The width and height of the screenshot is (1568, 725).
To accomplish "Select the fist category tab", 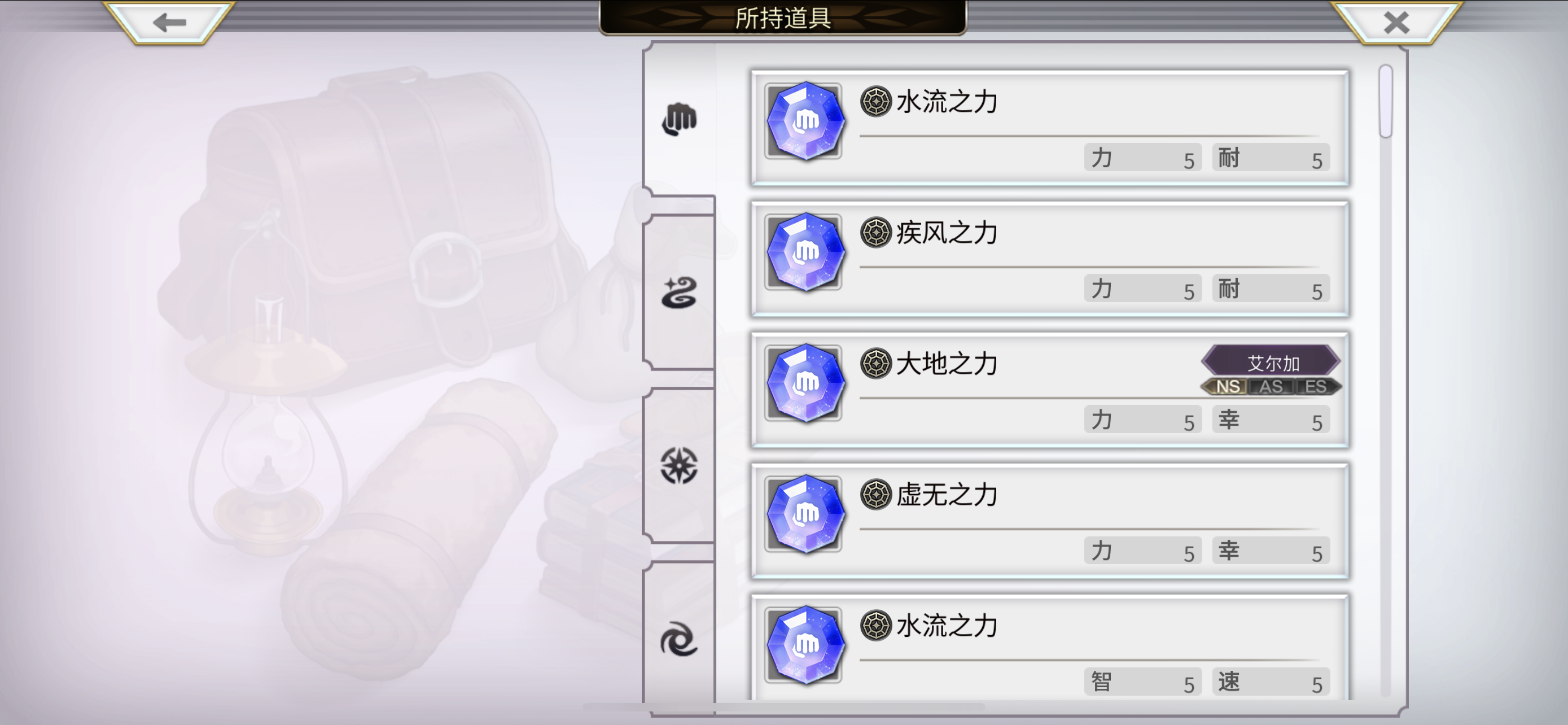I will click(x=678, y=120).
